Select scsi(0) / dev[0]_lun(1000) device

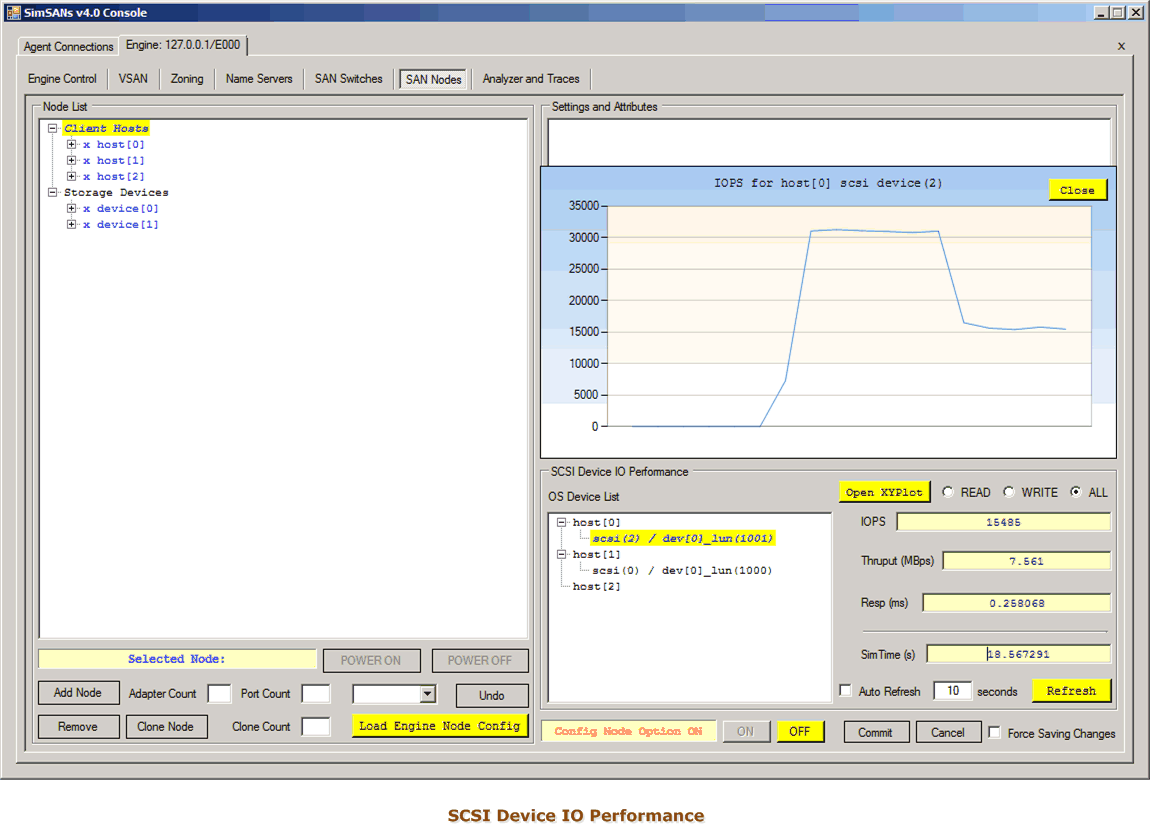(682, 570)
